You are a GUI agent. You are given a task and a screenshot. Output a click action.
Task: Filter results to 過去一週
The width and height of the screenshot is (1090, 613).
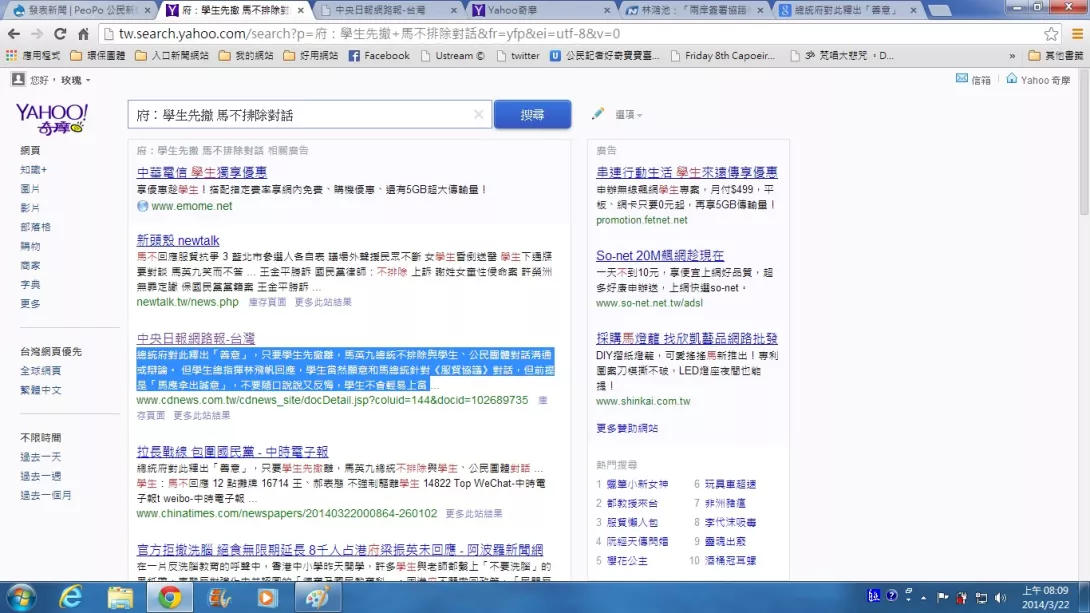tap(40, 476)
